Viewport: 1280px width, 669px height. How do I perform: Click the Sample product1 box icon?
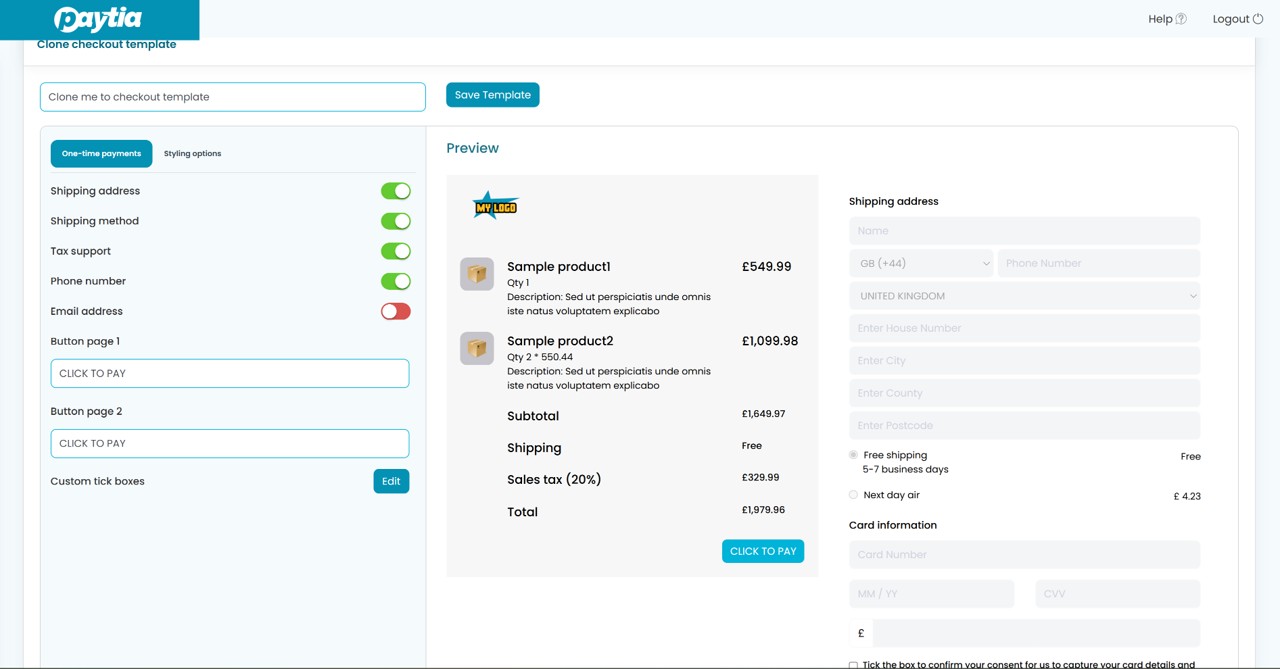[x=477, y=274]
